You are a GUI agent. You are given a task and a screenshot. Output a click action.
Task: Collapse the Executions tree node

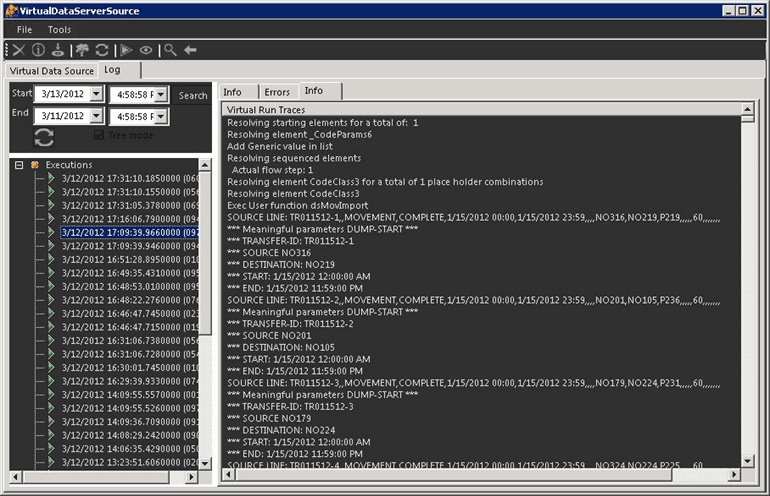tap(19, 165)
